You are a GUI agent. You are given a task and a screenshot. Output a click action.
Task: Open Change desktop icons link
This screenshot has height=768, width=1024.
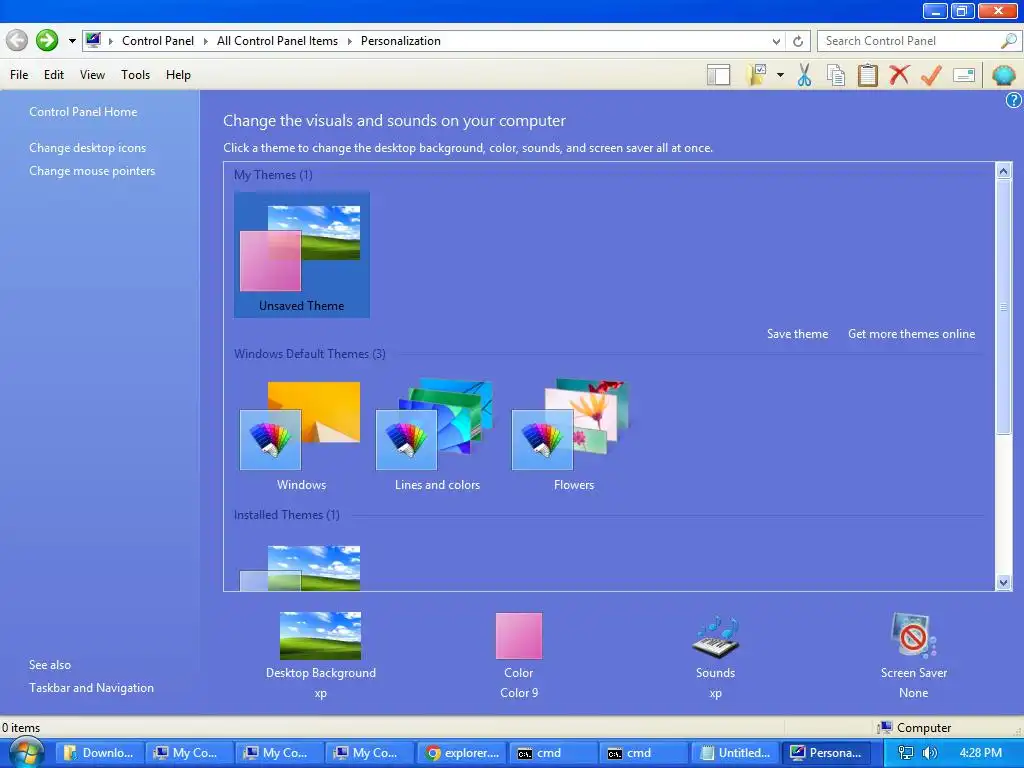click(x=88, y=148)
